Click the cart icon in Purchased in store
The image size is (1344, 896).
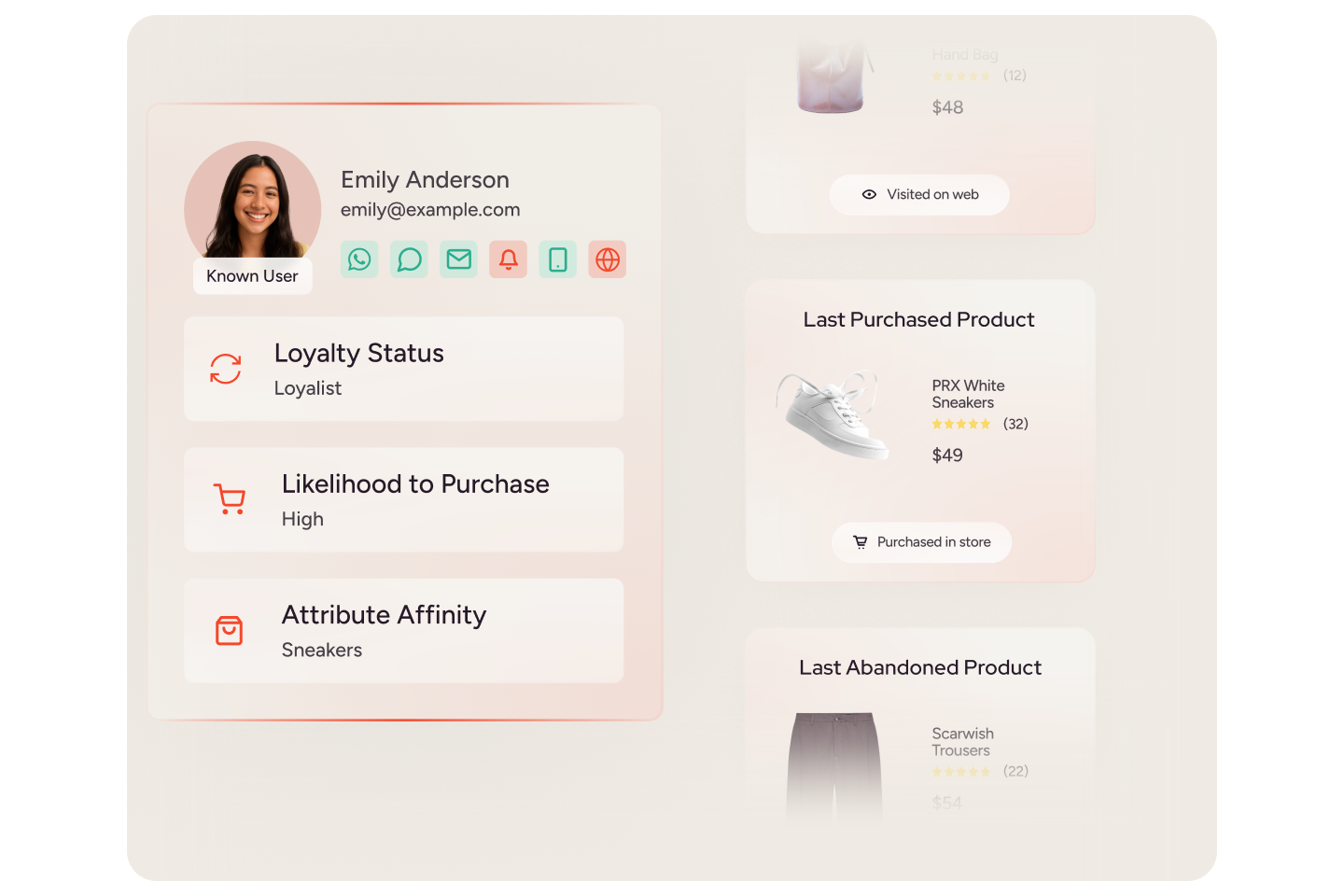click(x=861, y=542)
